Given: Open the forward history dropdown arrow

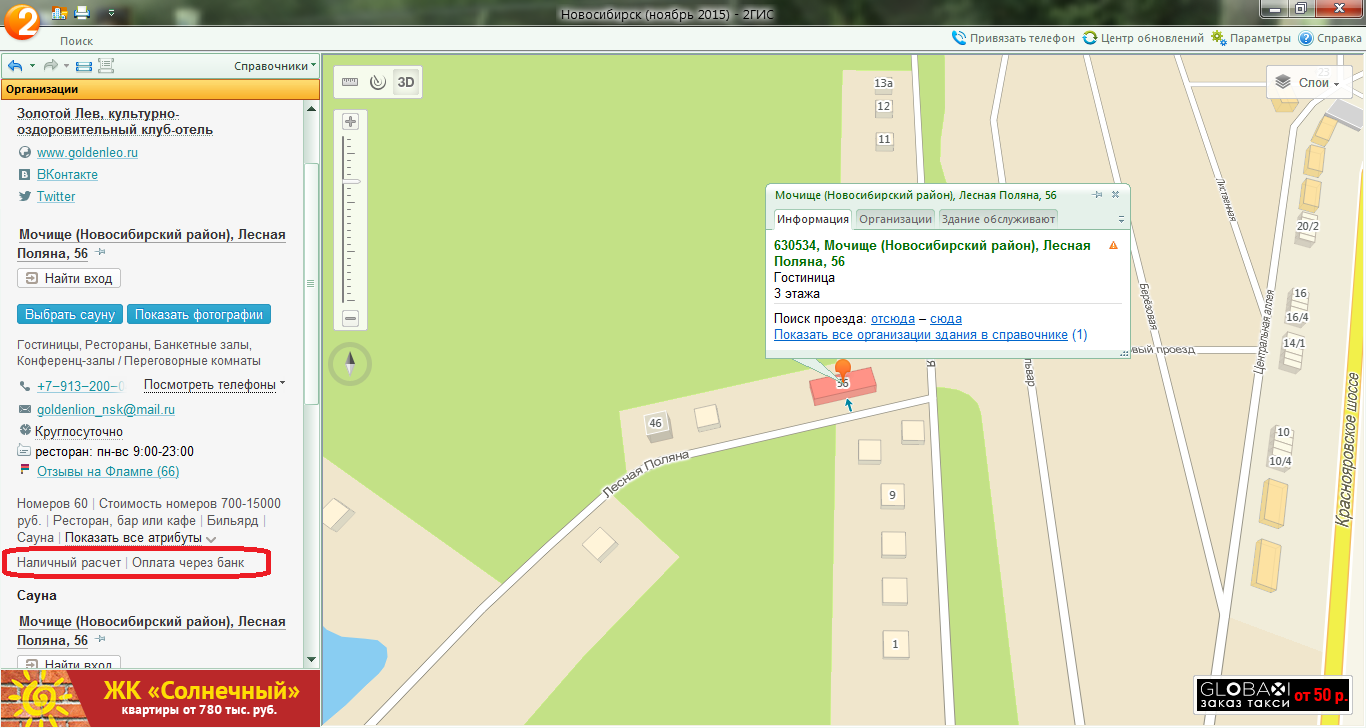Looking at the screenshot, I should pyautogui.click(x=66, y=66).
